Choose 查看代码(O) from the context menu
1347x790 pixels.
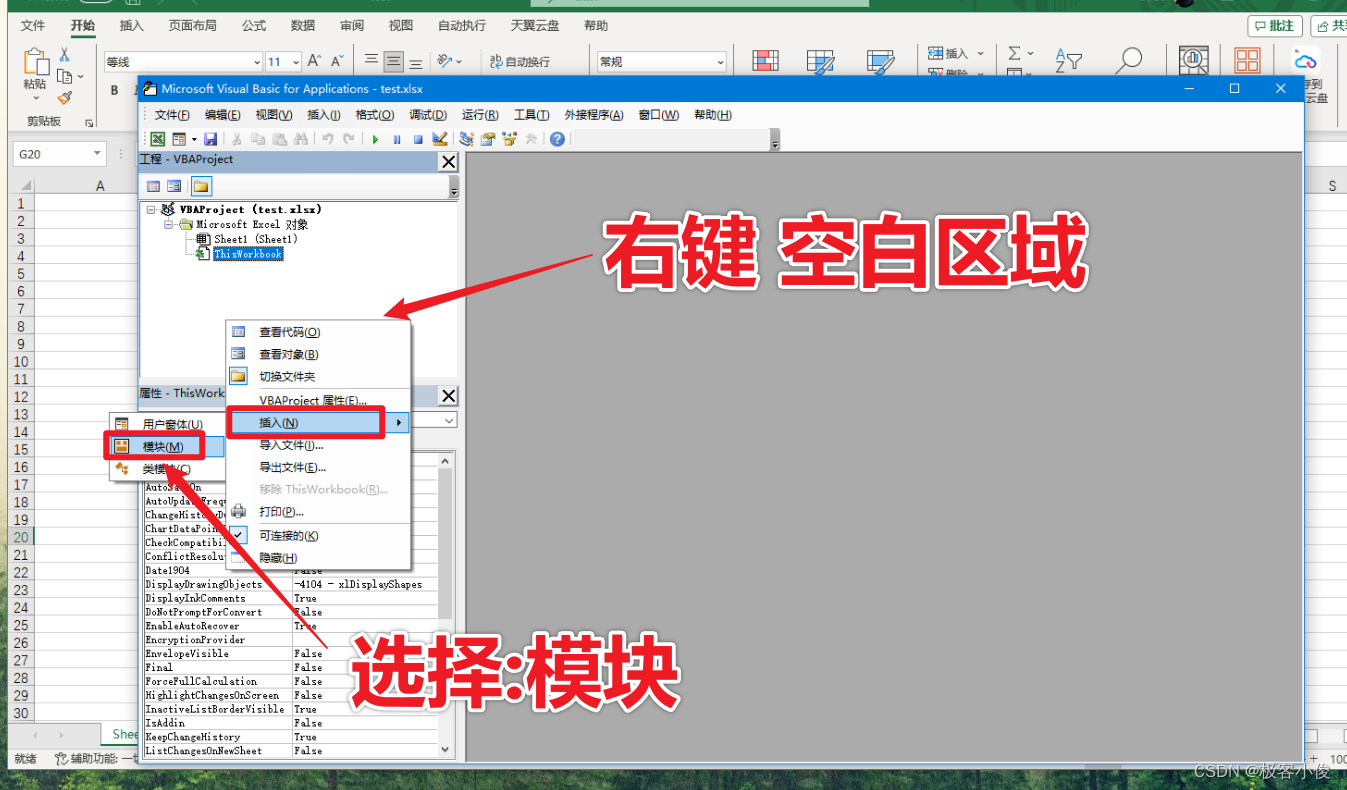coord(318,332)
